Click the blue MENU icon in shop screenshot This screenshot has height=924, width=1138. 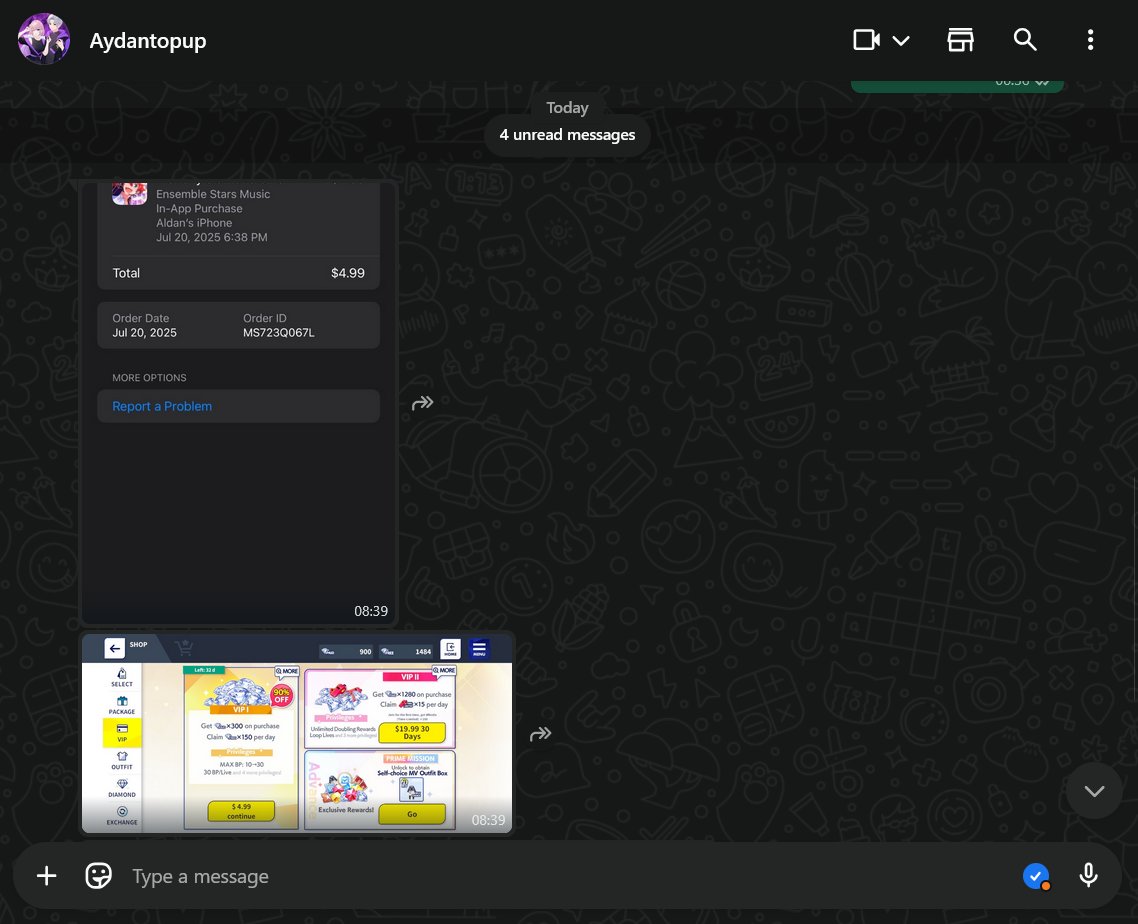coord(479,648)
